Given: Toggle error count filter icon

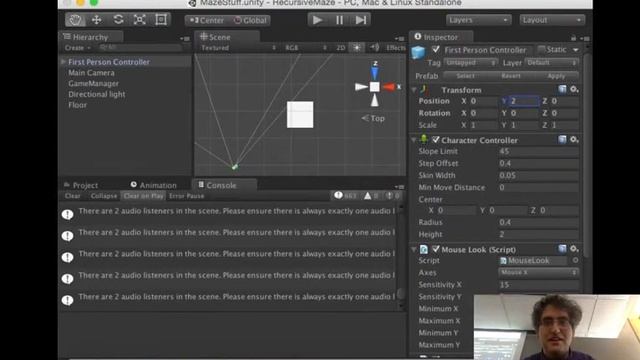Looking at the screenshot, I should tap(393, 196).
